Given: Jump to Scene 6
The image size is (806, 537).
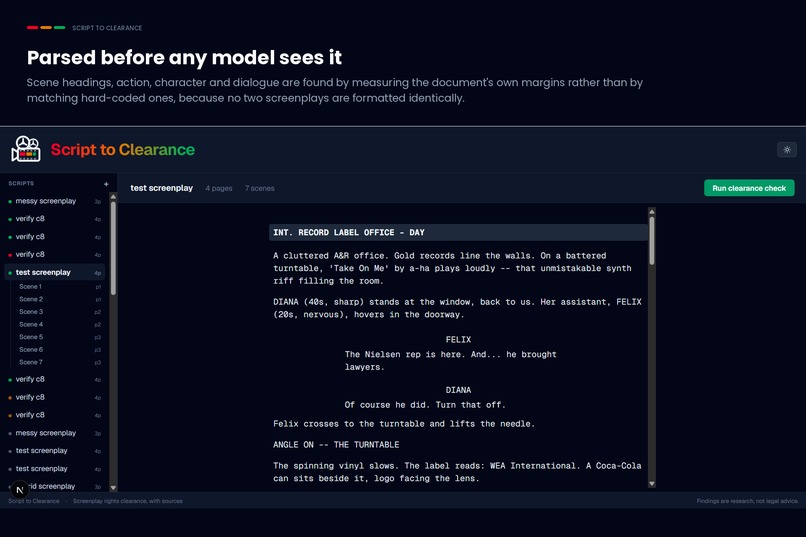Looking at the screenshot, I should (x=59, y=349).
